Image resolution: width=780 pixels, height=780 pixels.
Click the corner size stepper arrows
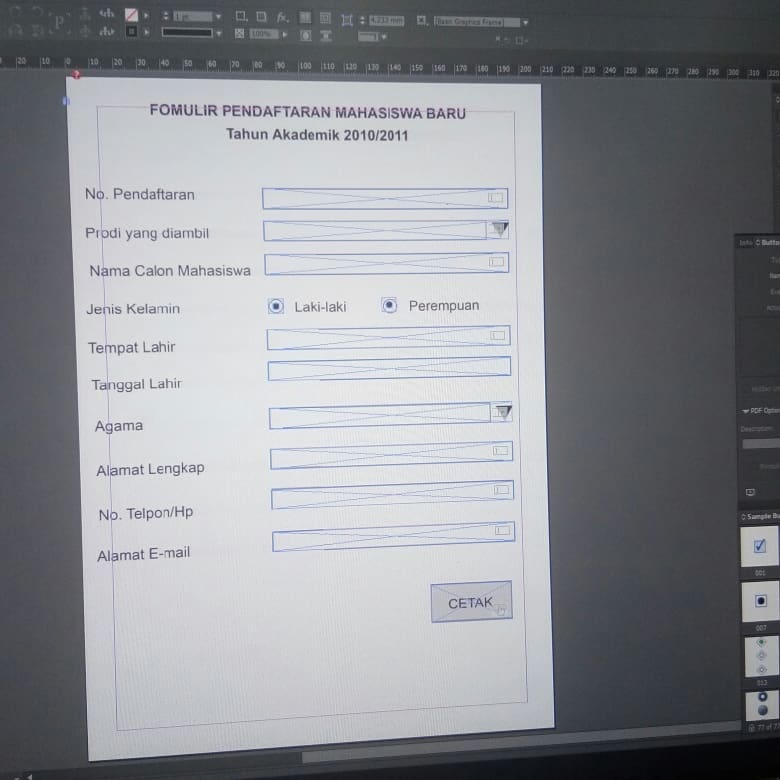click(x=362, y=20)
